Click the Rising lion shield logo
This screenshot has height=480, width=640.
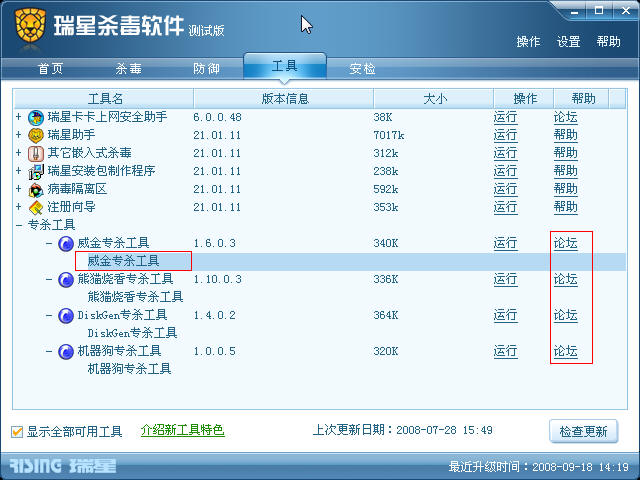point(30,25)
